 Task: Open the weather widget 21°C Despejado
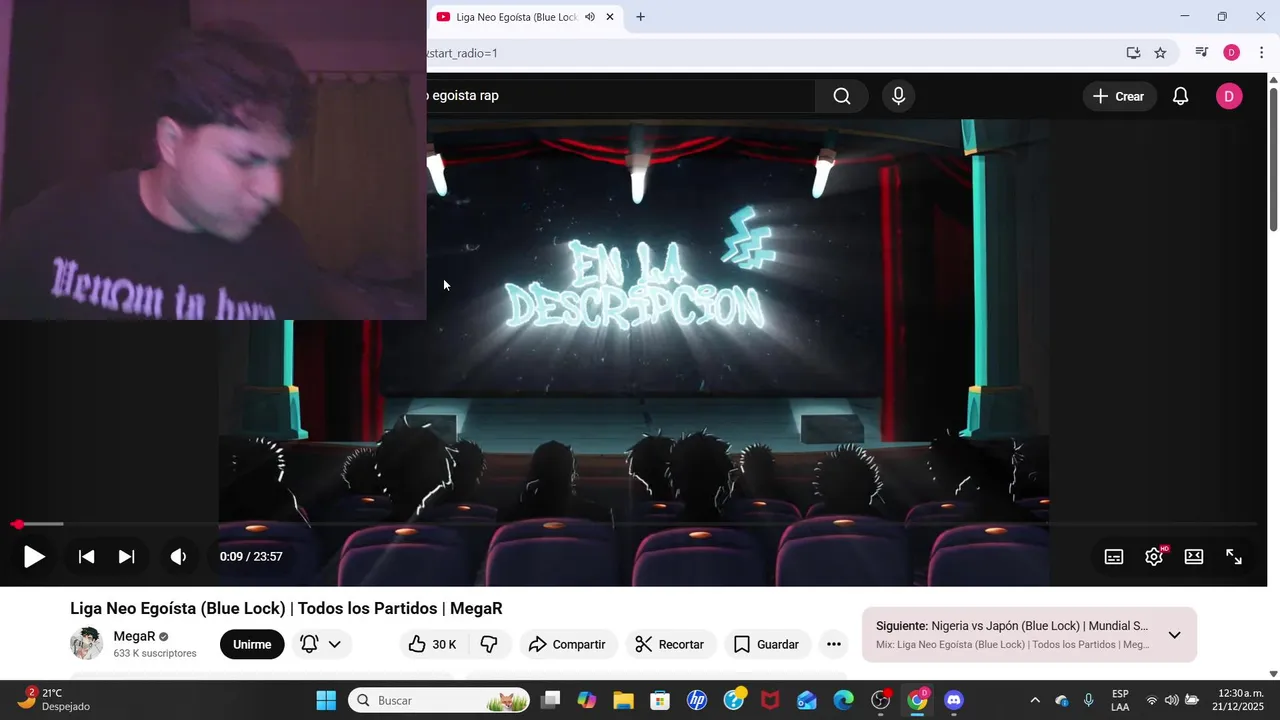[x=54, y=699]
